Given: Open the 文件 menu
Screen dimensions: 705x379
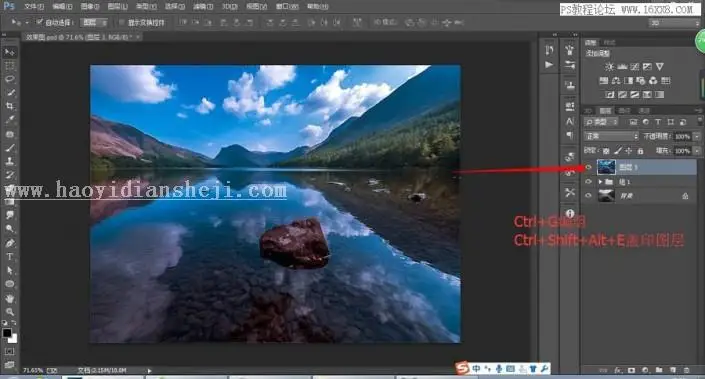Looking at the screenshot, I should point(34,6).
